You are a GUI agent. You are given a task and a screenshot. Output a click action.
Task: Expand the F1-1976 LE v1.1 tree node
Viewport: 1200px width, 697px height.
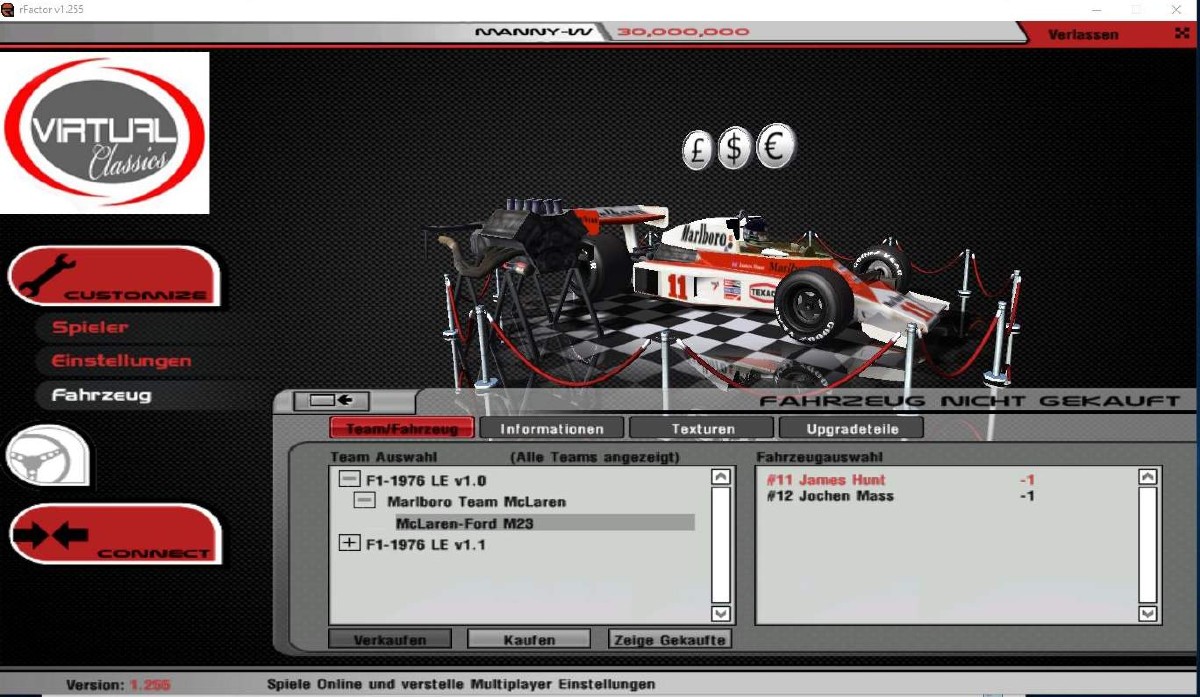349,544
